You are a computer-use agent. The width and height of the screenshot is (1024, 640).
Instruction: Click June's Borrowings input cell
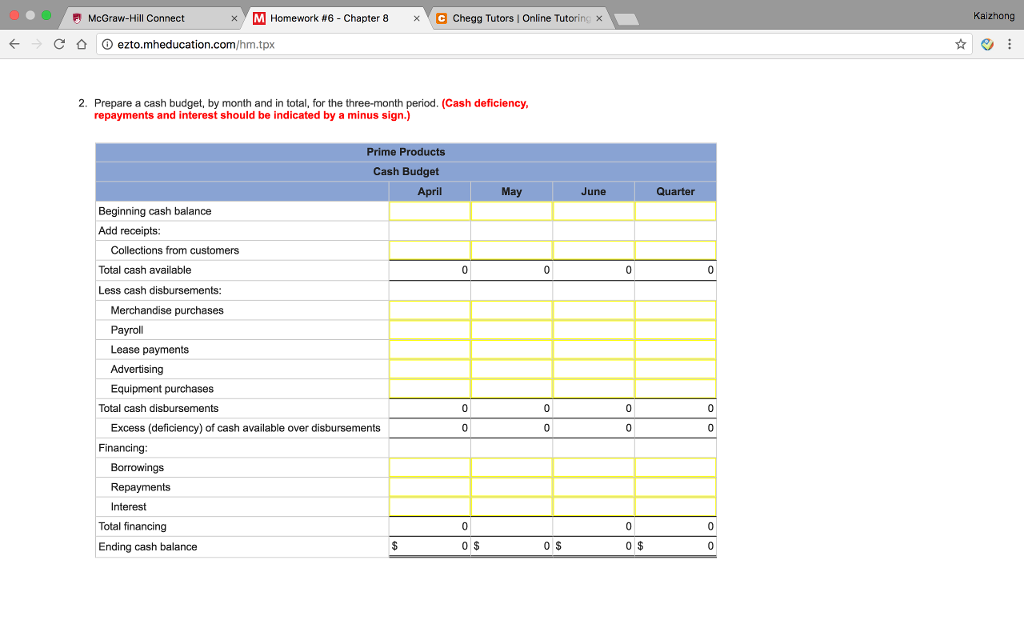(593, 467)
